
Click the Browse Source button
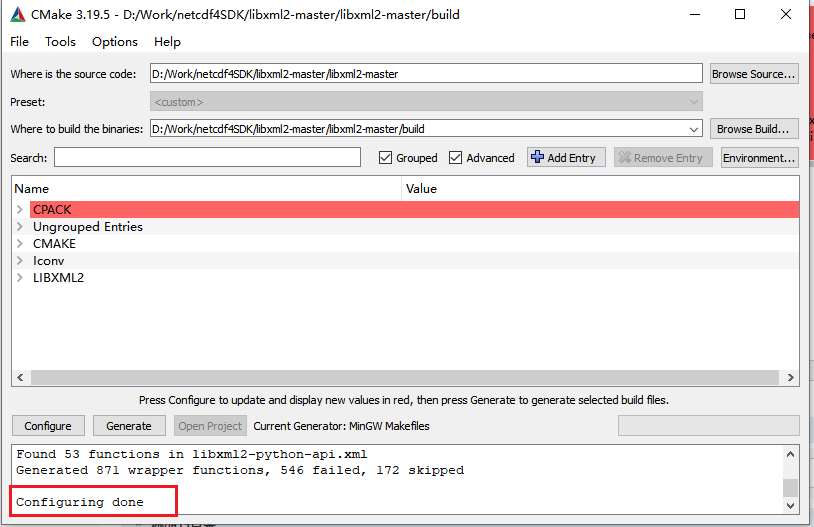pyautogui.click(x=754, y=74)
